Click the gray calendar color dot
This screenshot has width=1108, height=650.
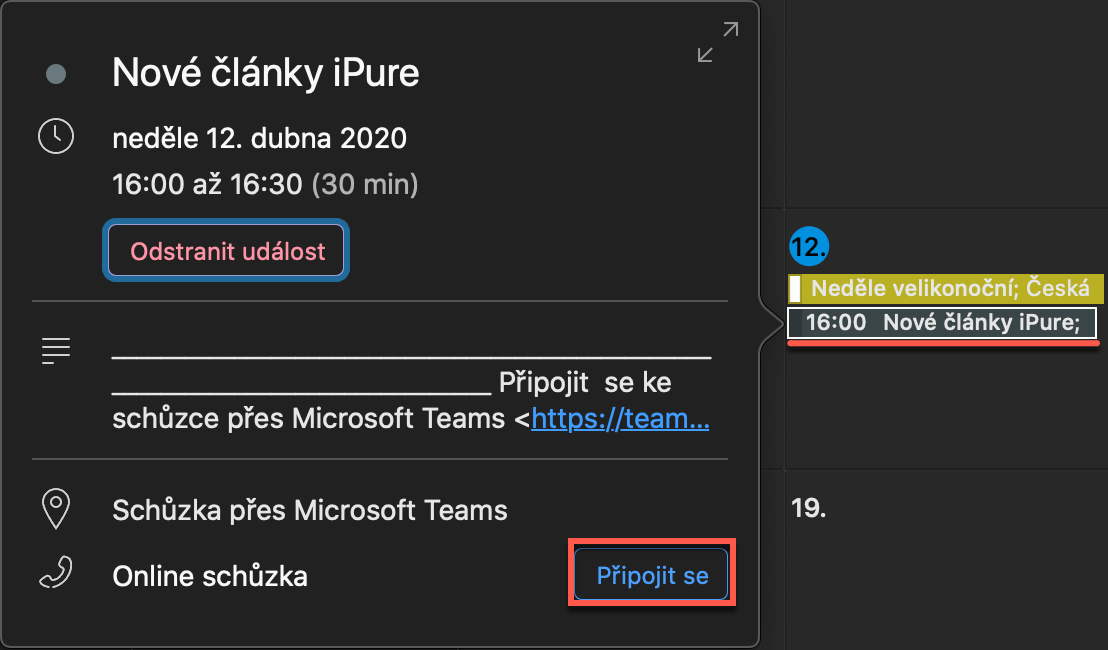(x=56, y=73)
